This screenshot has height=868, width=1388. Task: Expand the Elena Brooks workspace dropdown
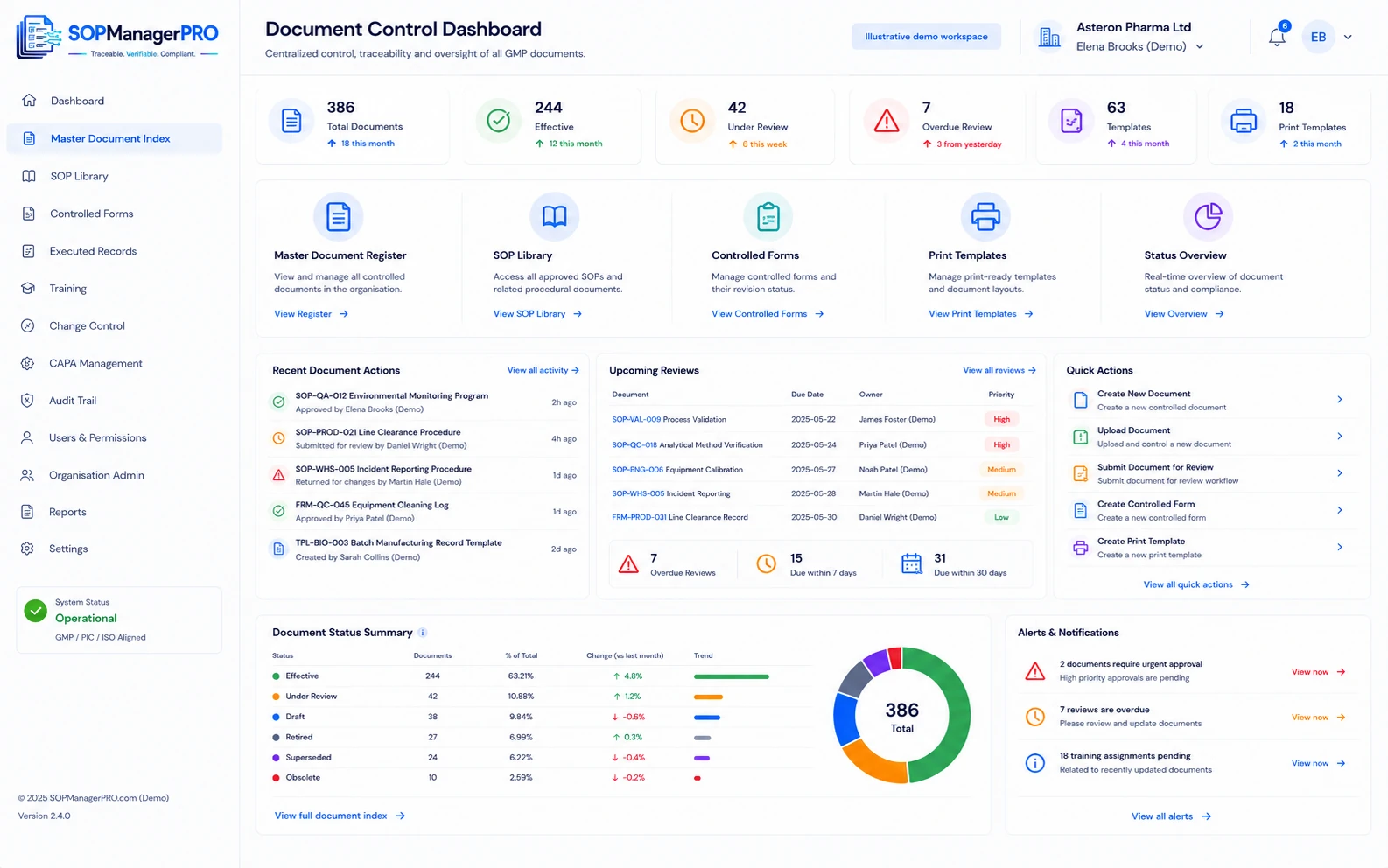(x=1200, y=47)
